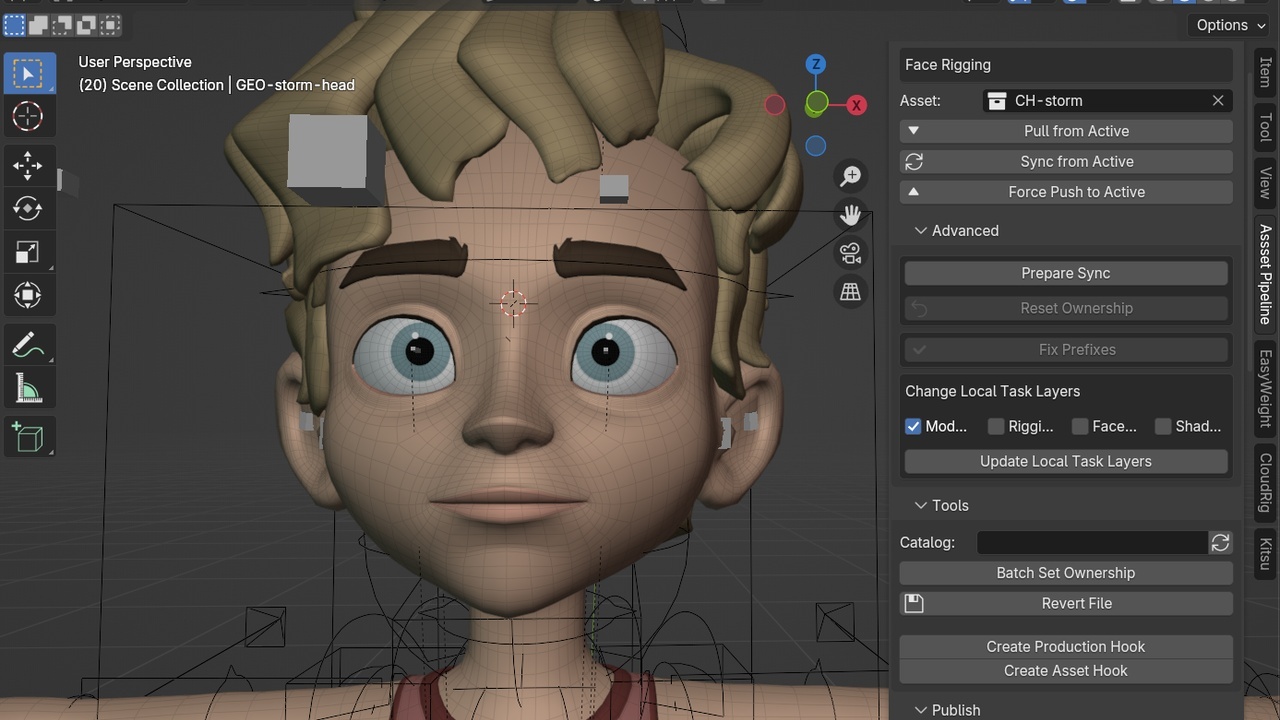Open the Kitsu sidebar tab

pyautogui.click(x=1265, y=555)
